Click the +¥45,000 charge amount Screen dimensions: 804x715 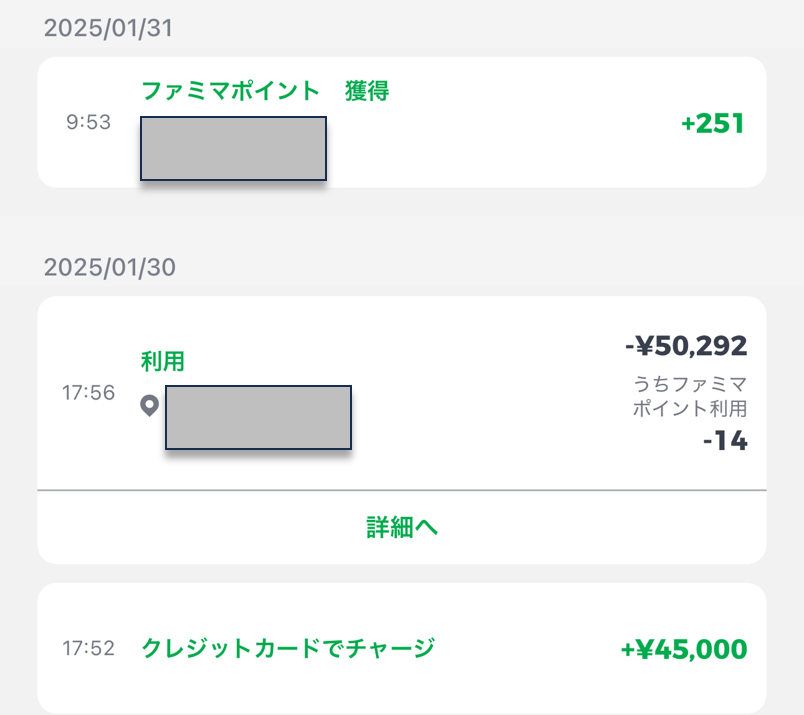coord(684,649)
